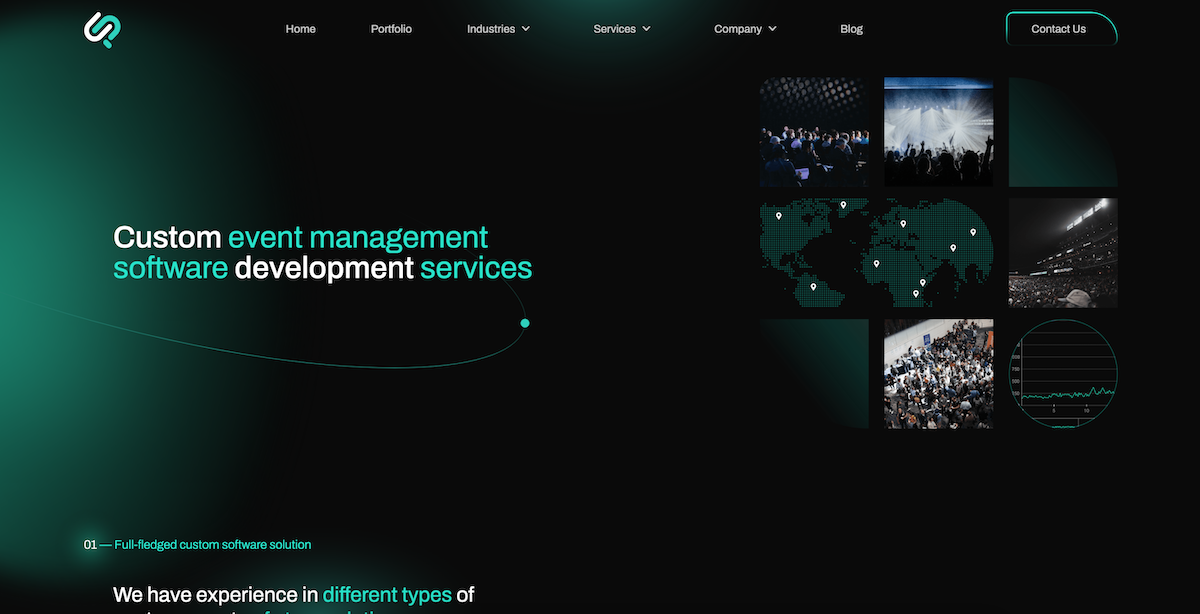This screenshot has height=614, width=1200.
Task: Expand the Industries dropdown
Action: click(x=498, y=29)
